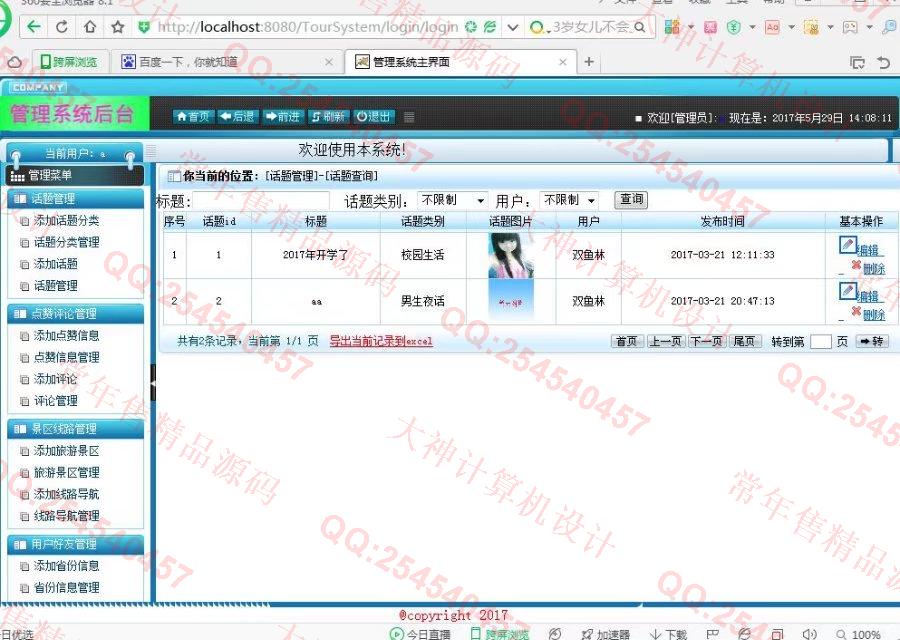
Task: Open 评论管理 menu item
Action: 55,401
